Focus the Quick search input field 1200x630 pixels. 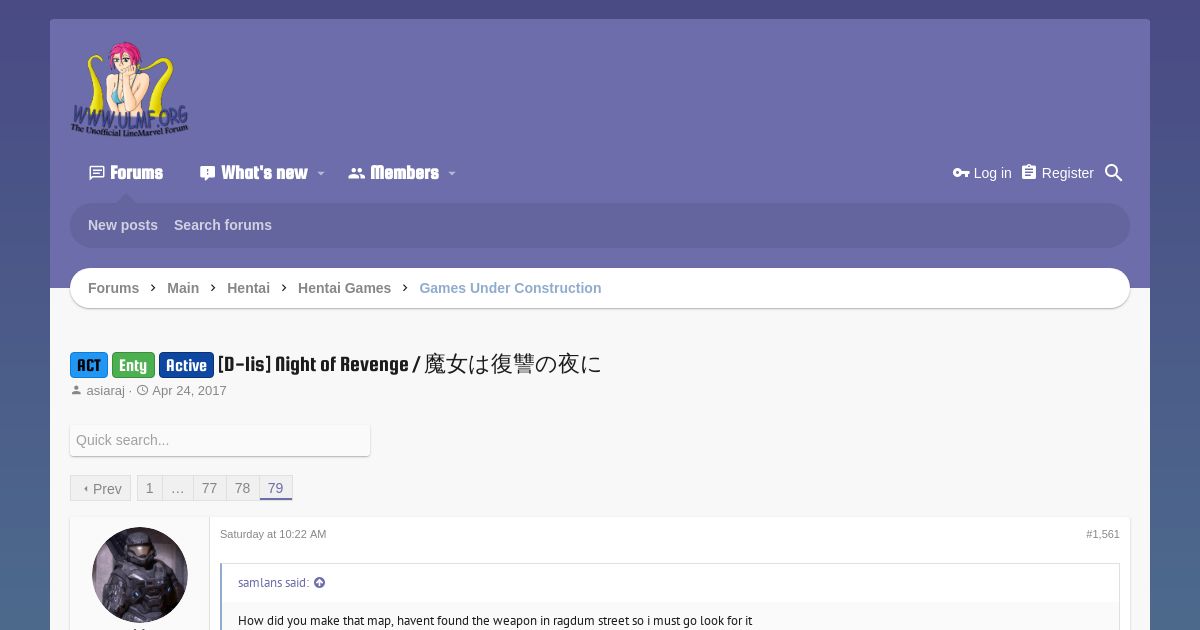click(x=220, y=440)
